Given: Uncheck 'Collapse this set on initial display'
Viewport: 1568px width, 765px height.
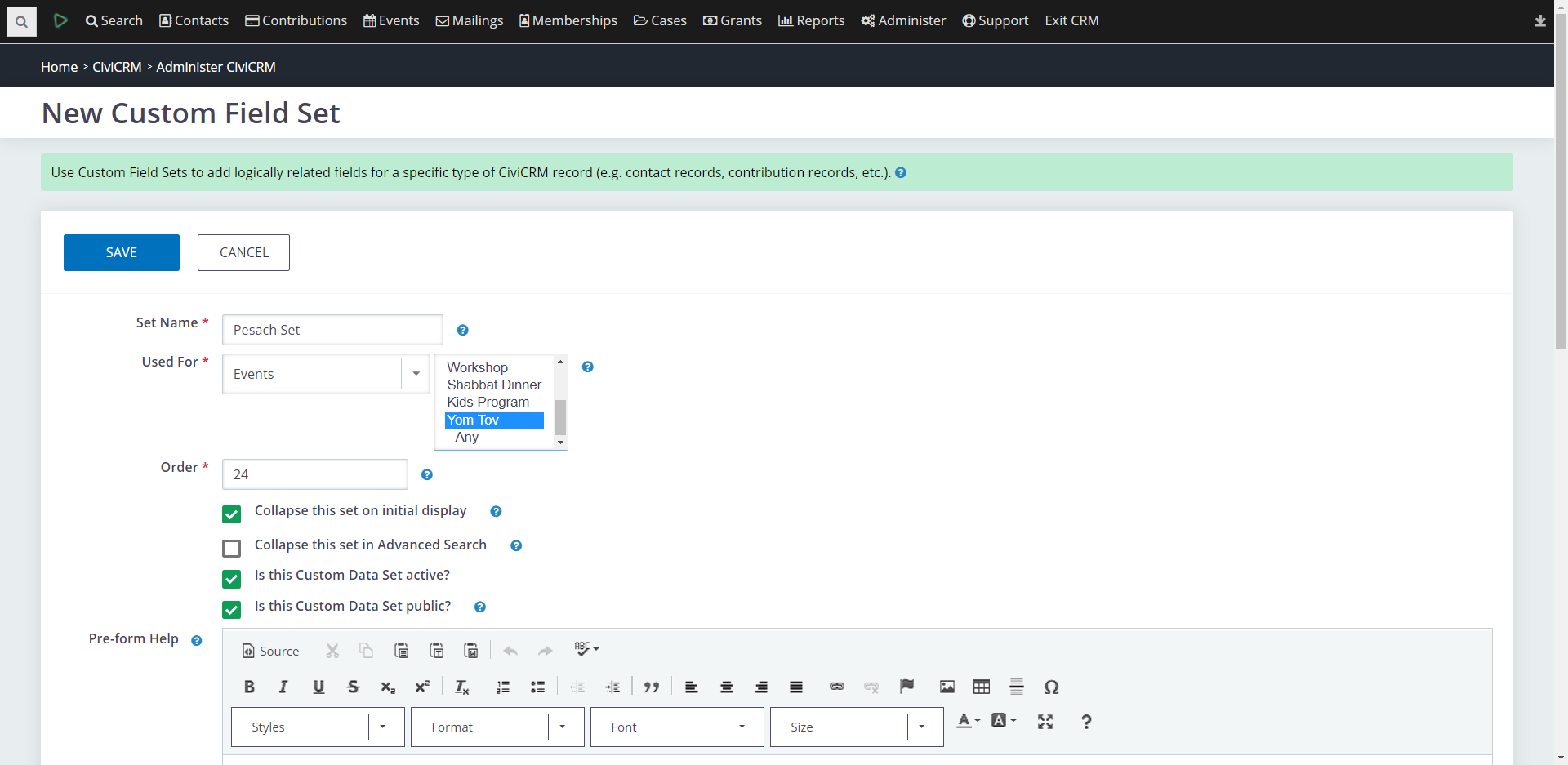Looking at the screenshot, I should [x=231, y=514].
